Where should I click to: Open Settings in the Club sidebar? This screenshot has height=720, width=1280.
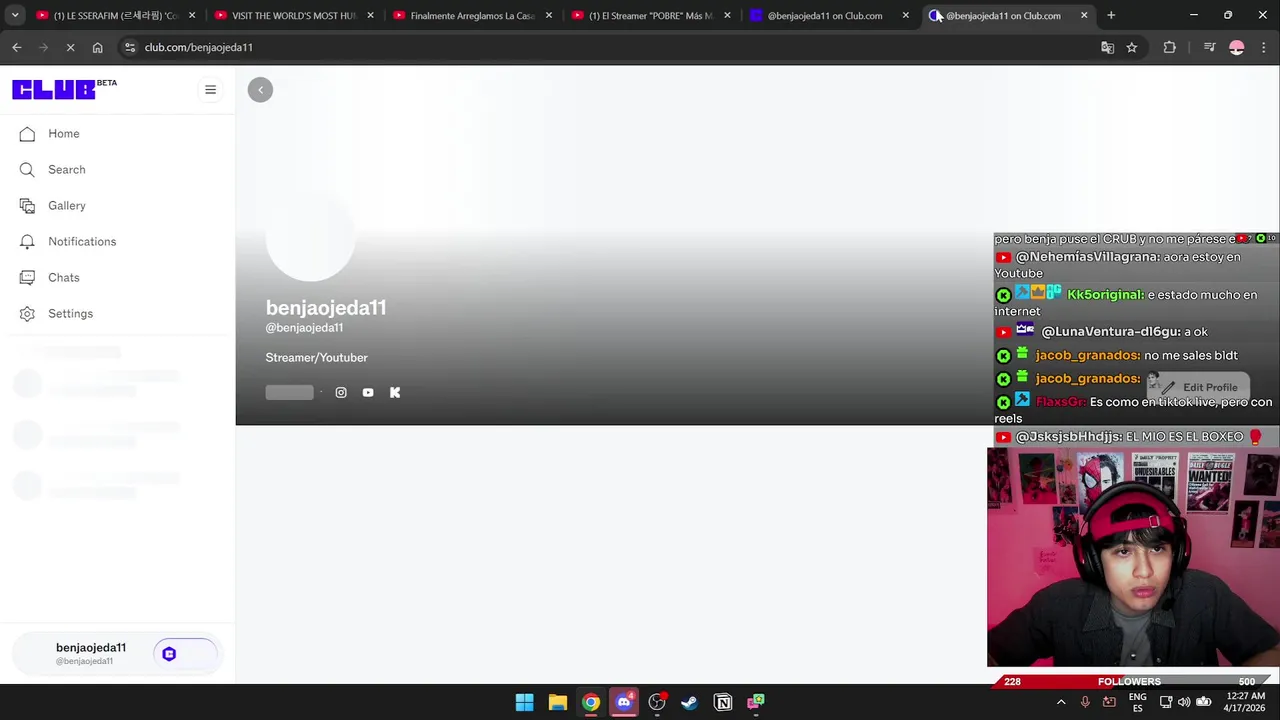[70, 314]
